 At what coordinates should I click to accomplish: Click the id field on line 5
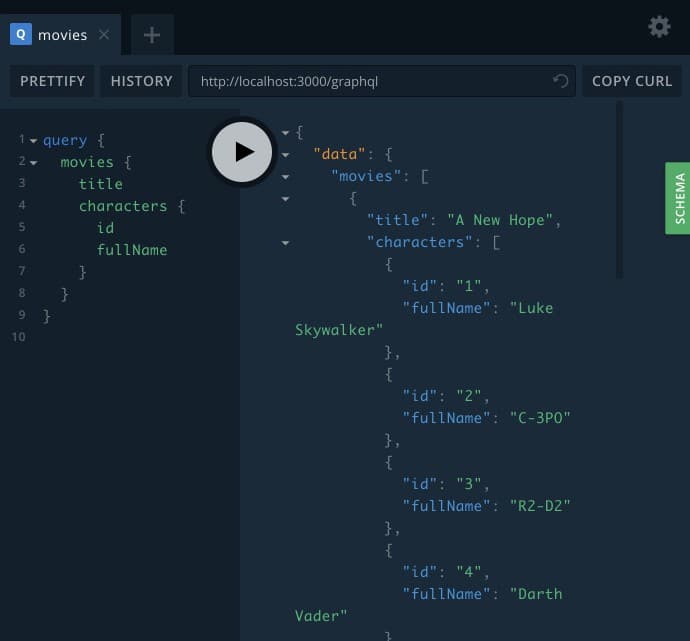click(x=106, y=228)
